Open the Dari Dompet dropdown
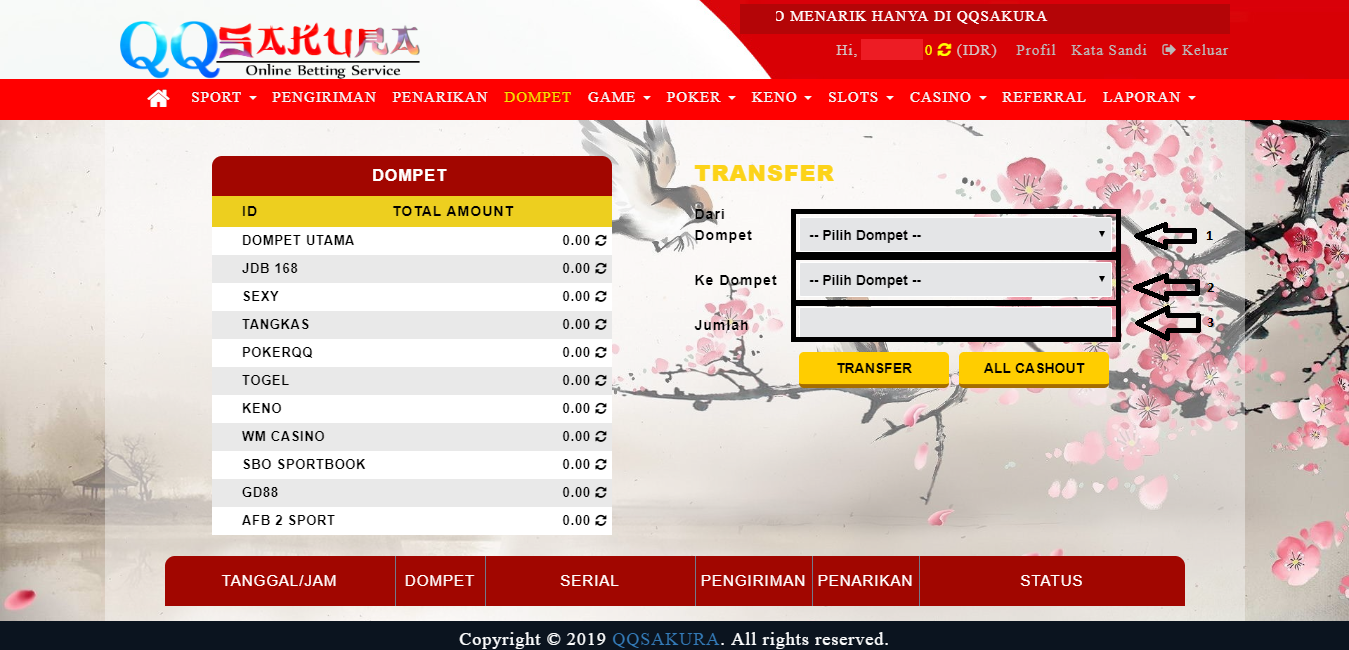Screen dimensions: 1349x650 957,235
